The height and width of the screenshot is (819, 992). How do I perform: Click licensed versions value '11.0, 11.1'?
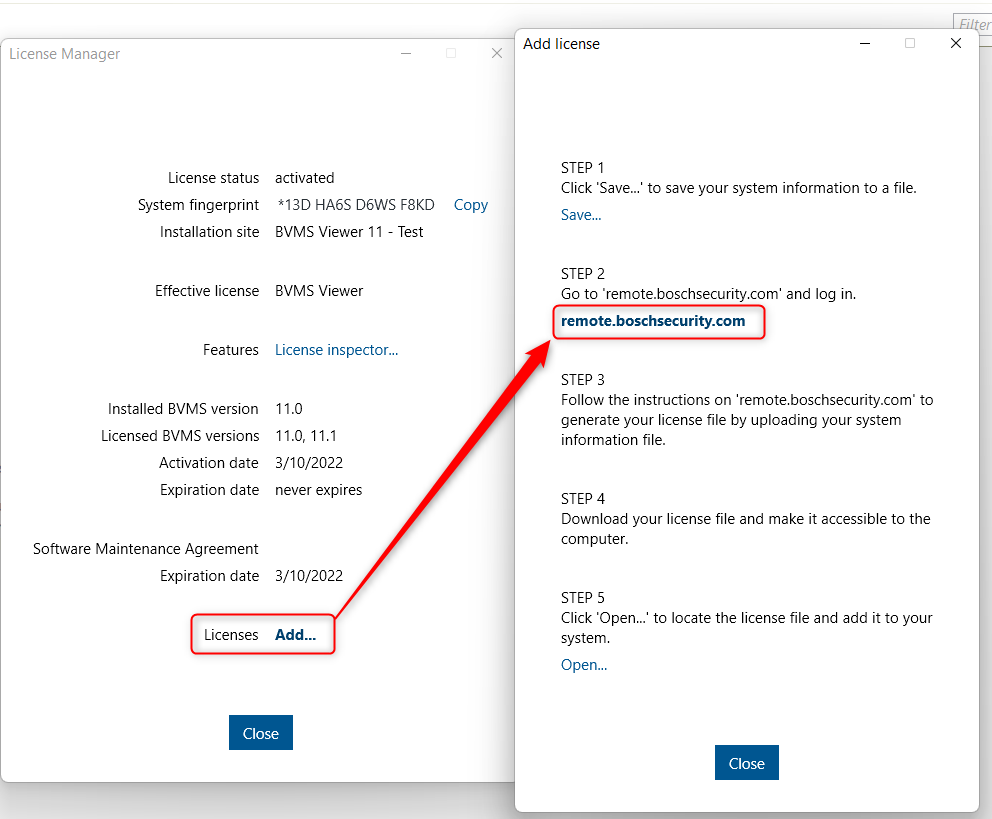tap(306, 436)
